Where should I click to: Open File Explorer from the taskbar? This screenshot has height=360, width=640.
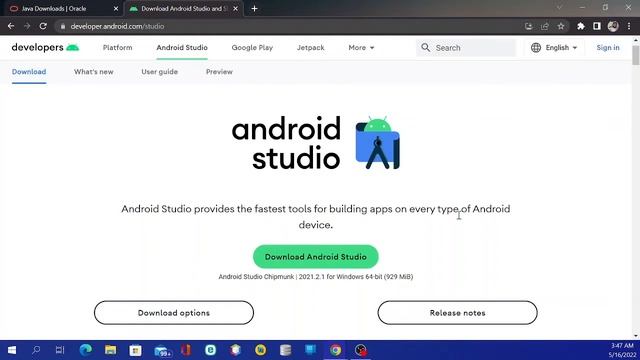(x=110, y=350)
